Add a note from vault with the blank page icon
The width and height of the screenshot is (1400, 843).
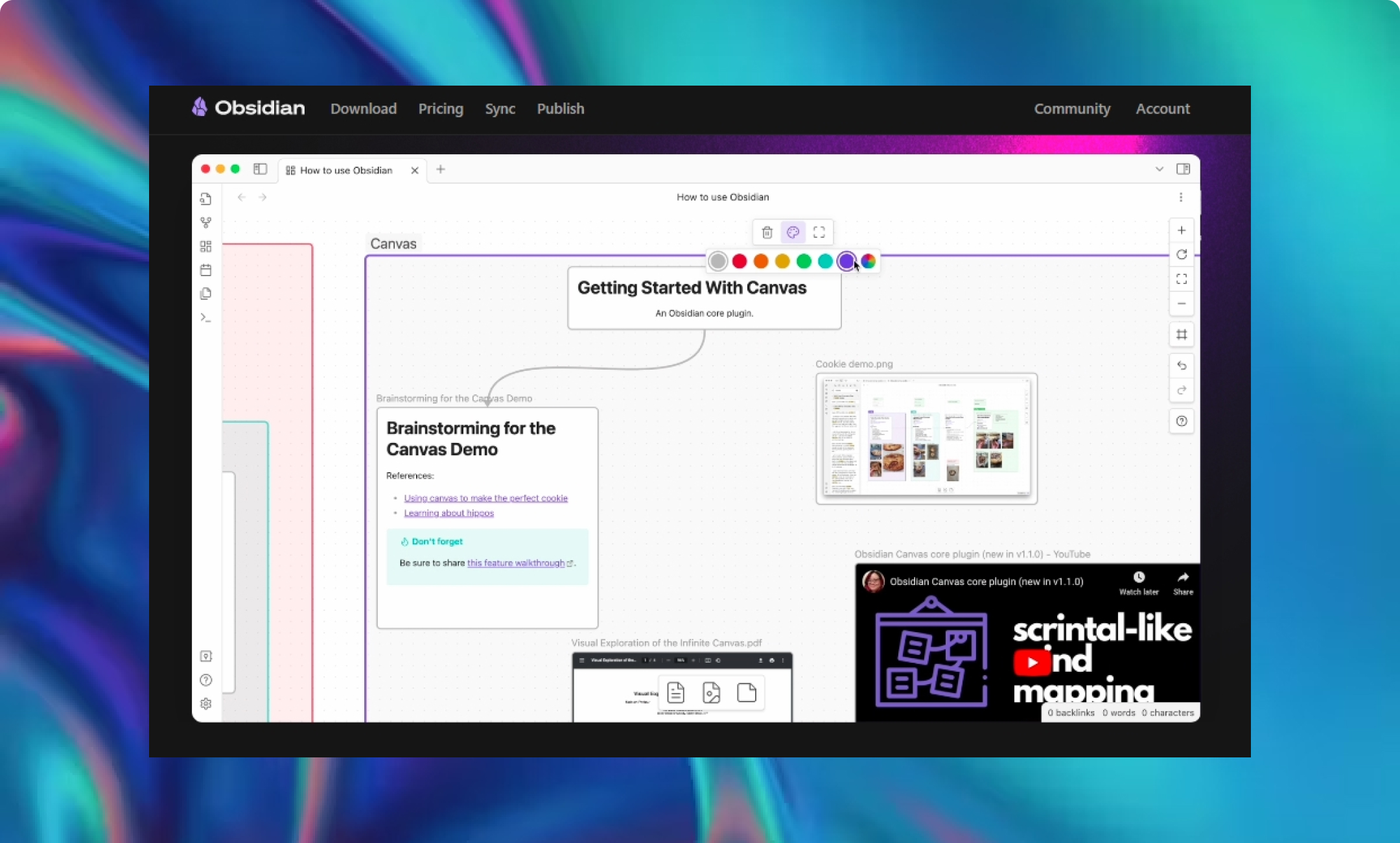pos(747,693)
